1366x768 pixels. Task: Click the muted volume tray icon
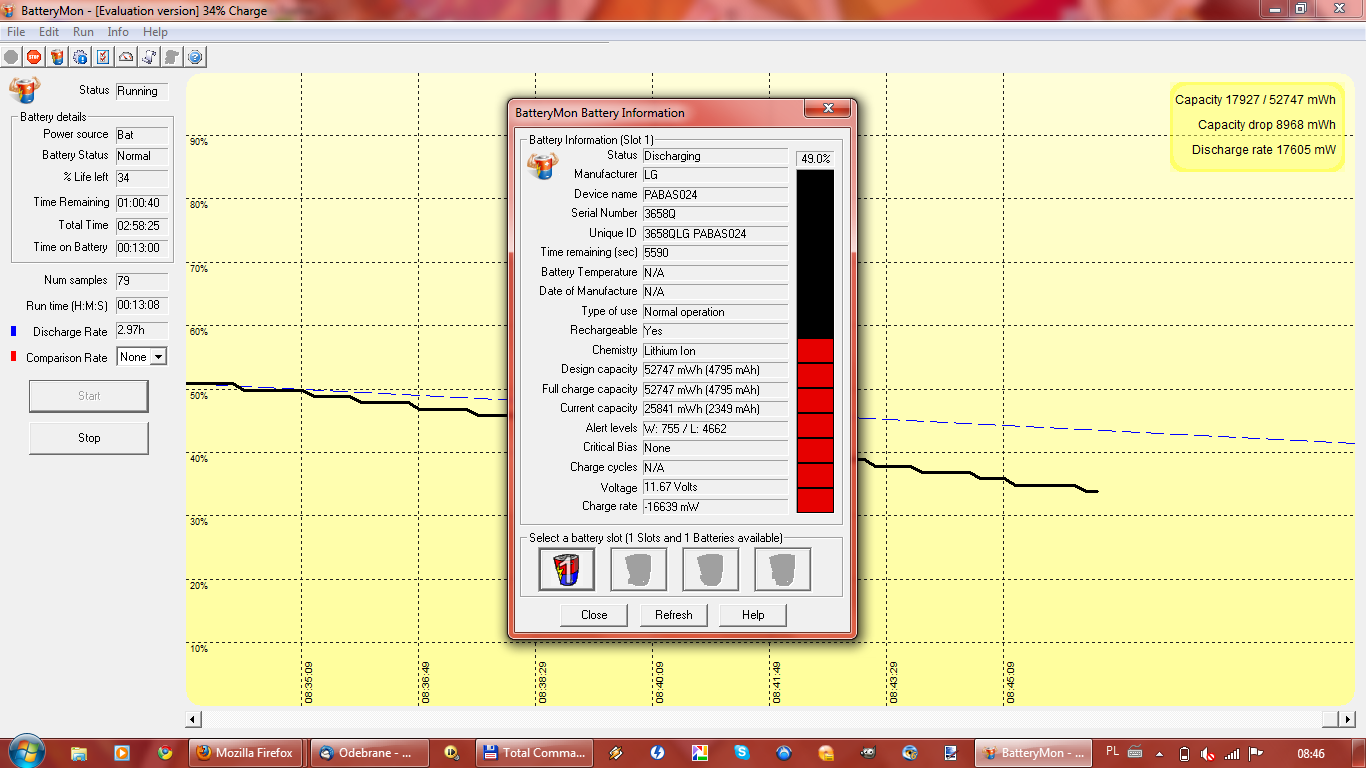[x=1208, y=753]
